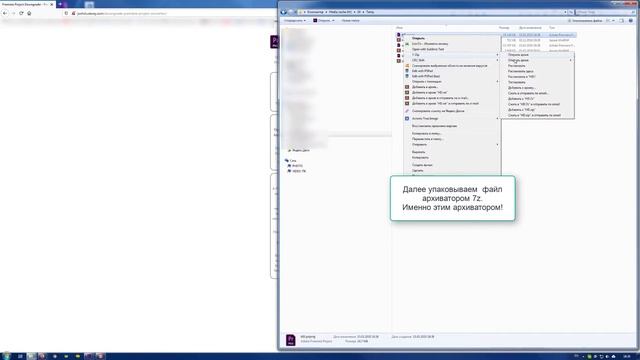Open the view mode dropdown in Explorer toolbar
The width and height of the screenshot is (640, 360).
pos(611,20)
